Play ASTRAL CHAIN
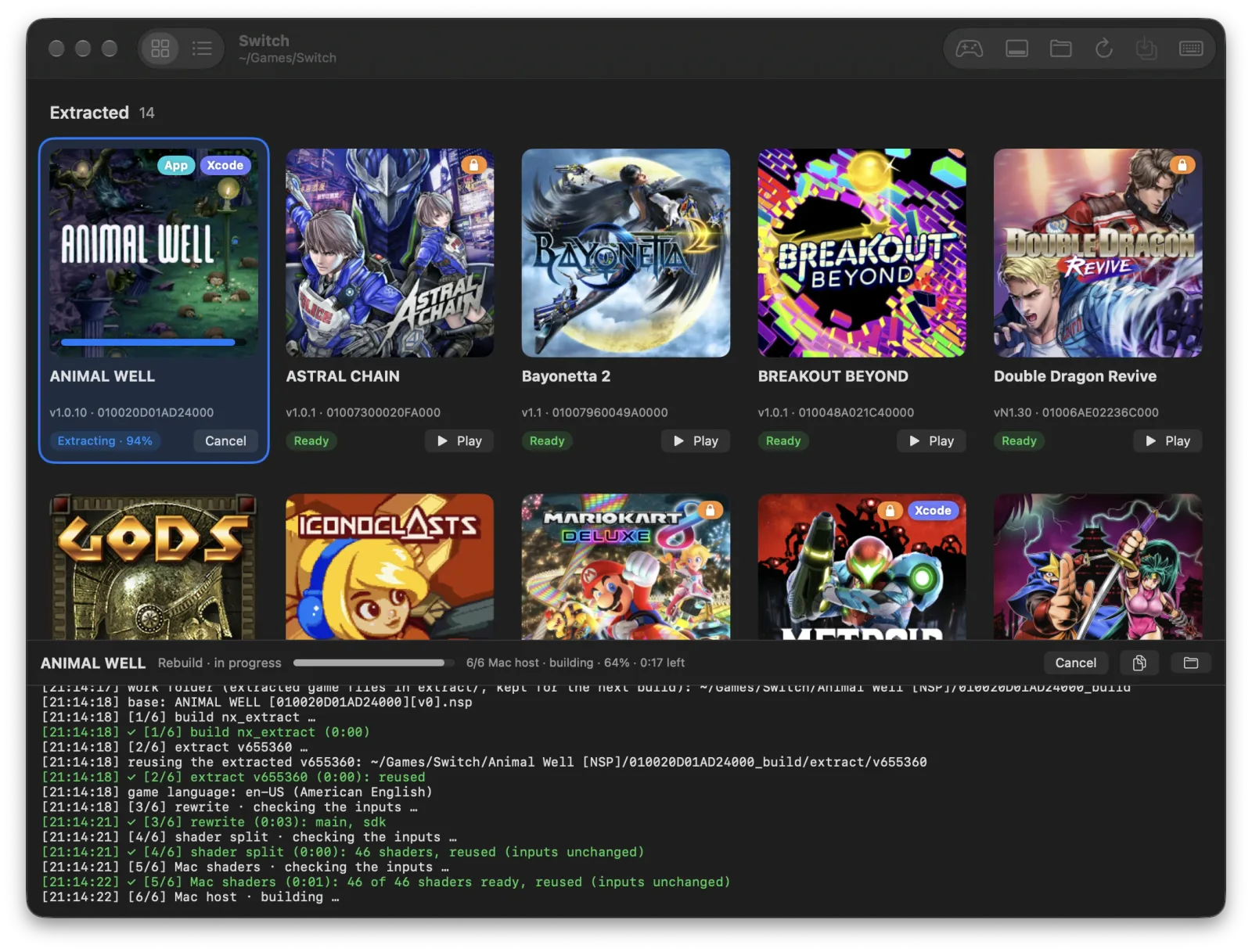 [x=459, y=441]
